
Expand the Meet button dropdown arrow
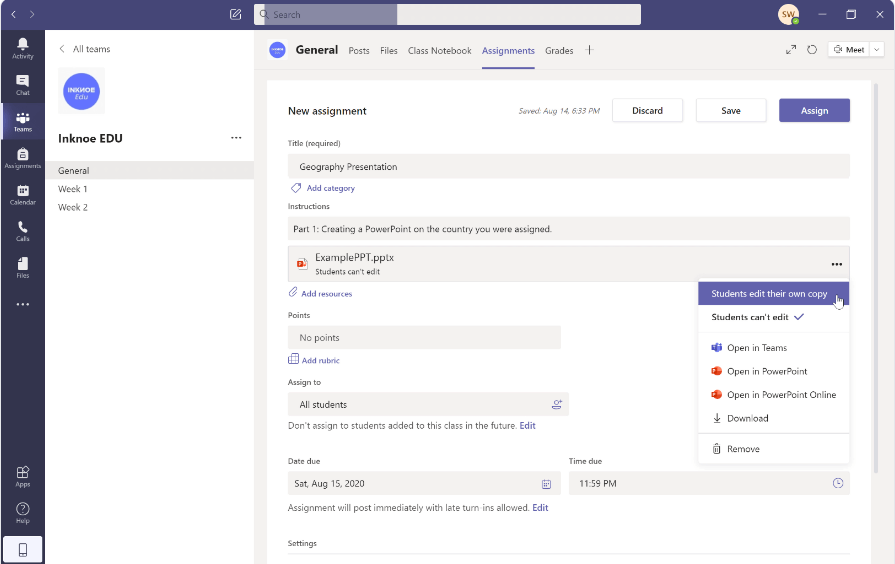pos(877,49)
